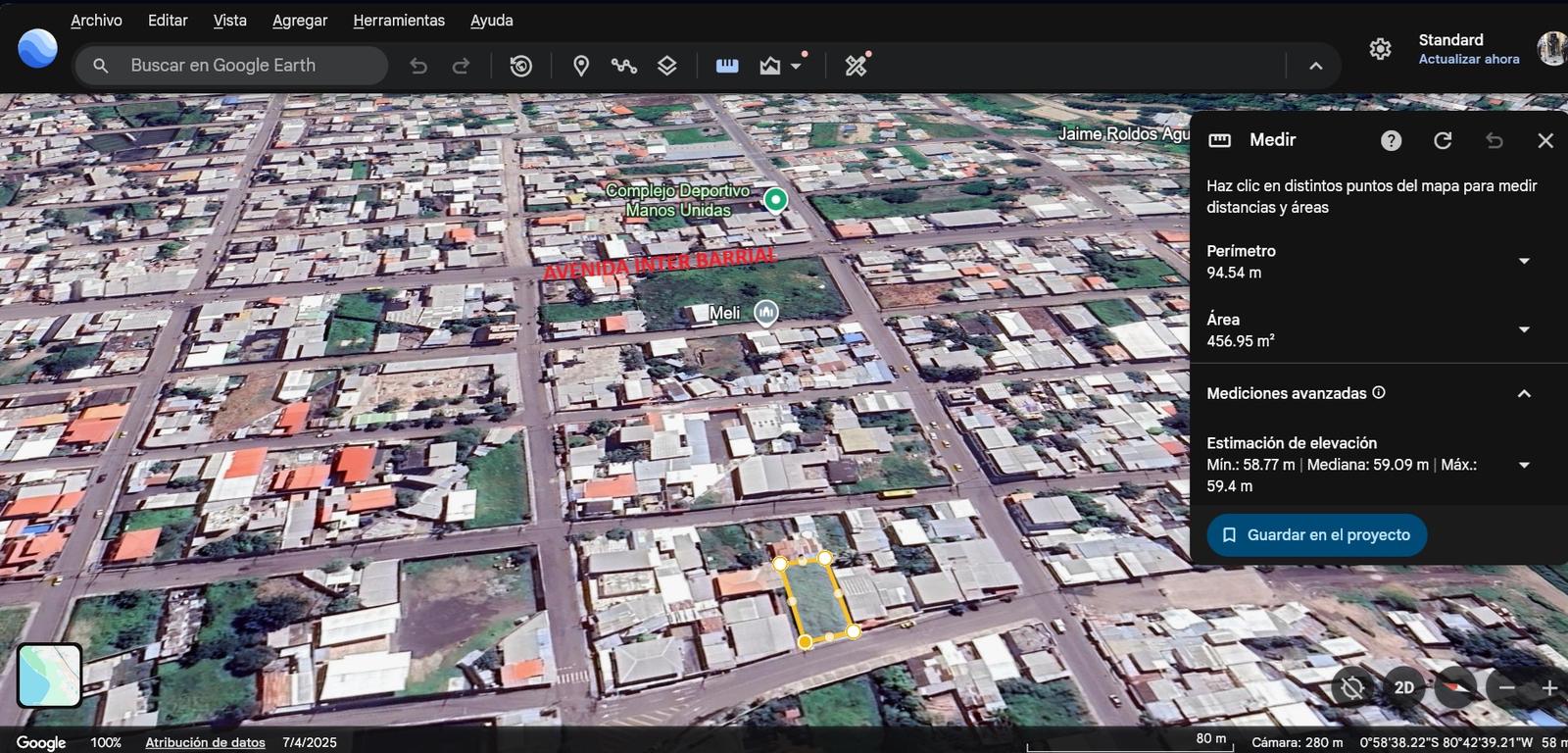Restart the measurement with refresh icon

pos(1443,140)
